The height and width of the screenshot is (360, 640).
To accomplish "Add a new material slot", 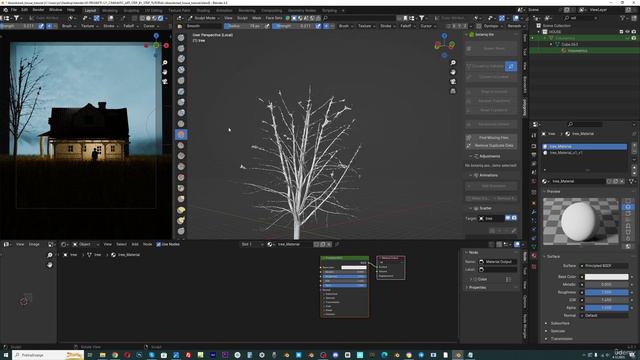I will pyautogui.click(x=634, y=145).
